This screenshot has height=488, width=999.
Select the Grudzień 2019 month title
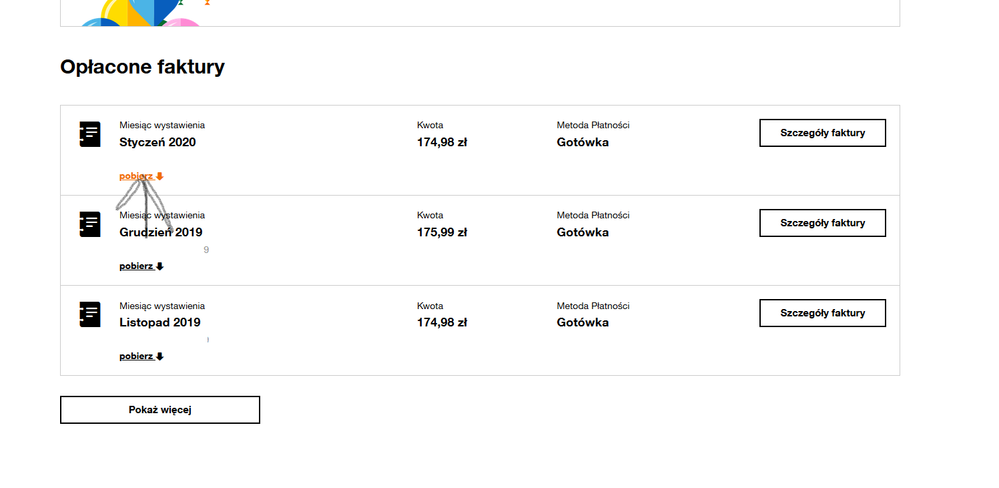[160, 232]
